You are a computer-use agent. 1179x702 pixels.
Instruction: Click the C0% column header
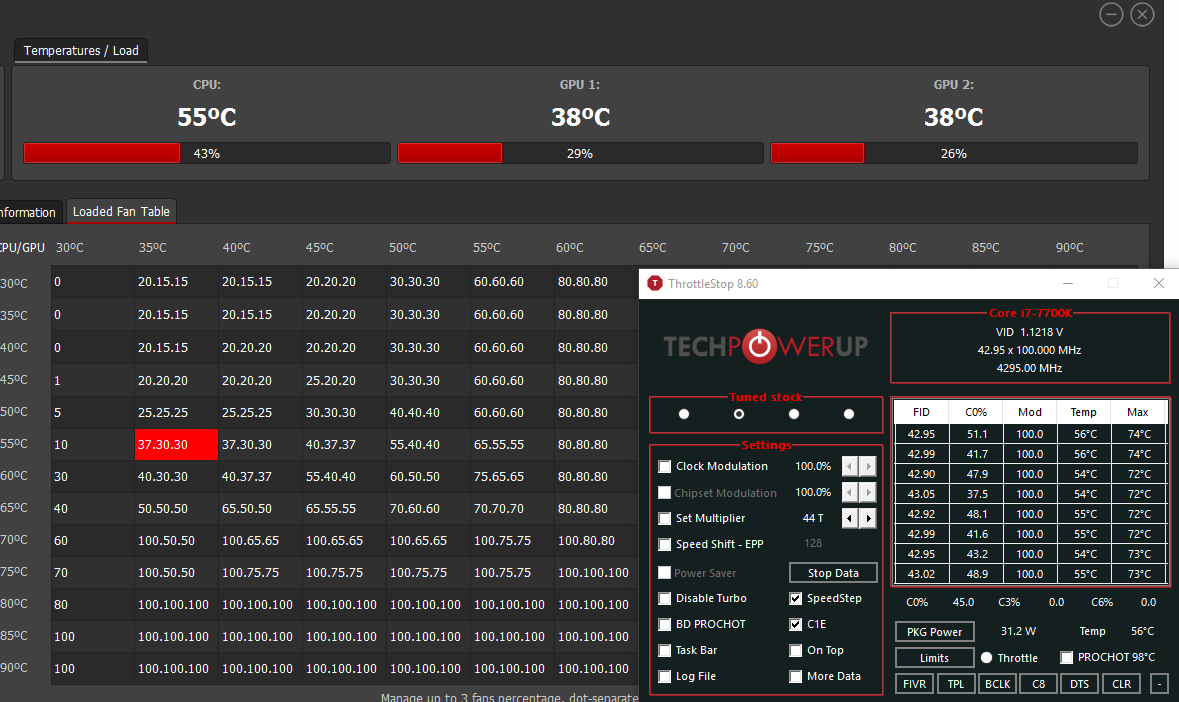point(976,412)
